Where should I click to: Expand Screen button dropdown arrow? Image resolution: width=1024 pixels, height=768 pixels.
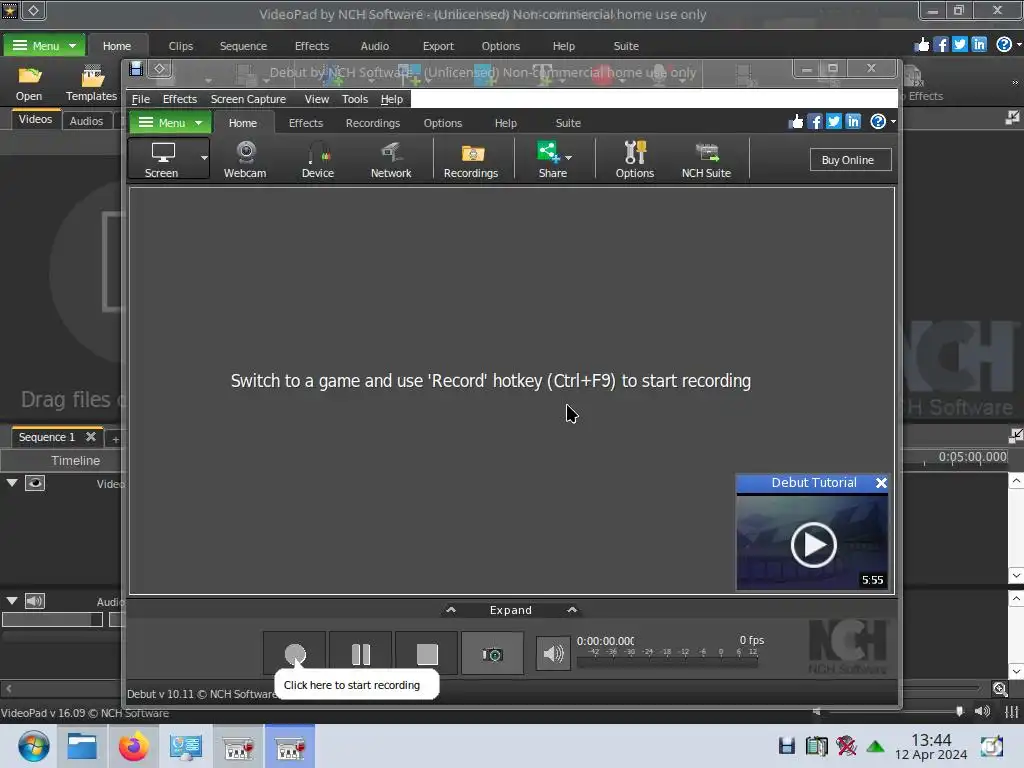[x=204, y=158]
